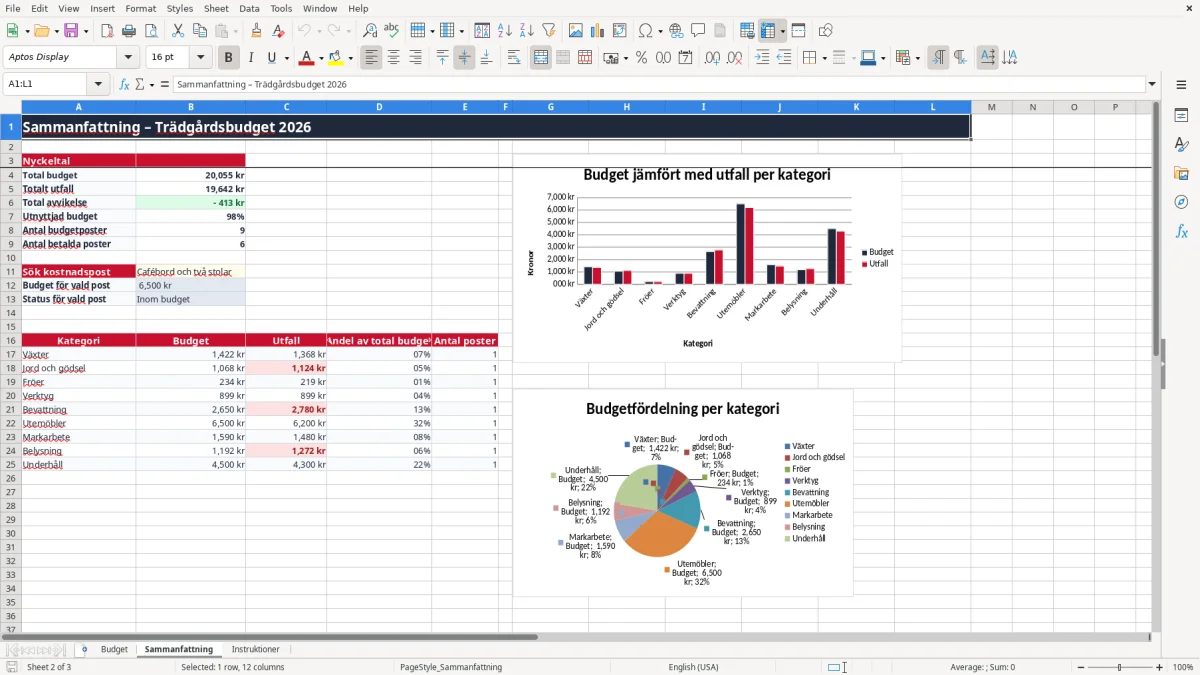The height and width of the screenshot is (675, 1200).
Task: Sort ascending using the A-Z arrow icon
Action: tap(505, 31)
